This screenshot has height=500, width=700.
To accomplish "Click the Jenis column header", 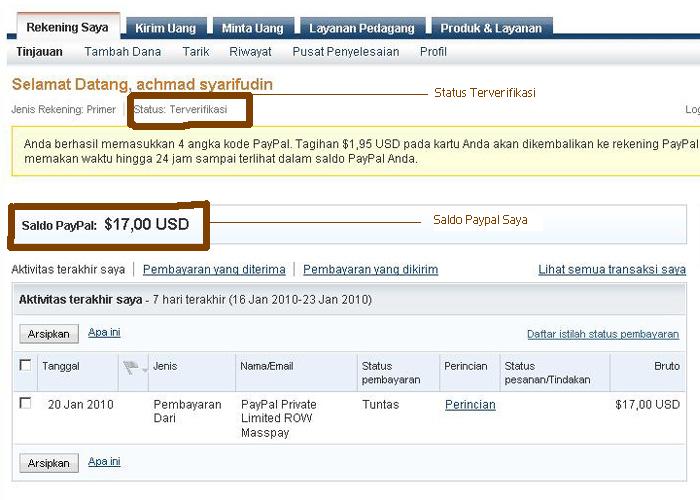I will pos(165,366).
